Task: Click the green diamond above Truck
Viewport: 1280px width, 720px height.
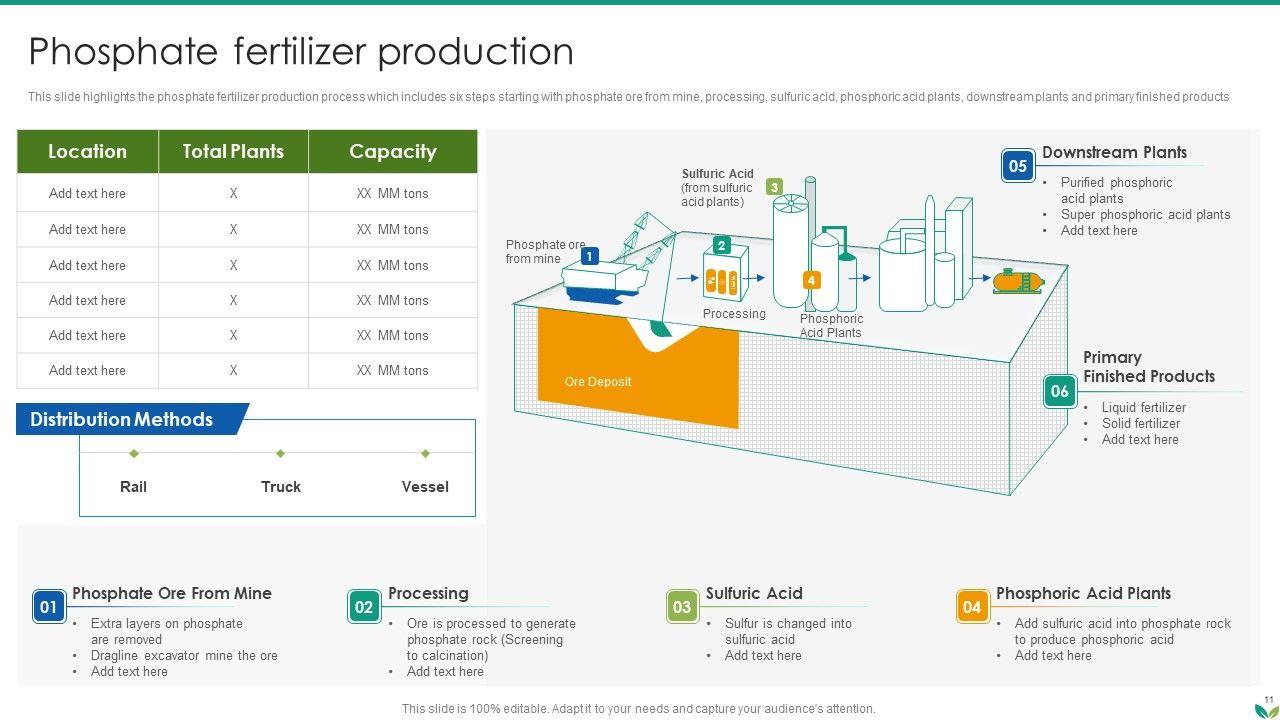Action: pos(281,454)
